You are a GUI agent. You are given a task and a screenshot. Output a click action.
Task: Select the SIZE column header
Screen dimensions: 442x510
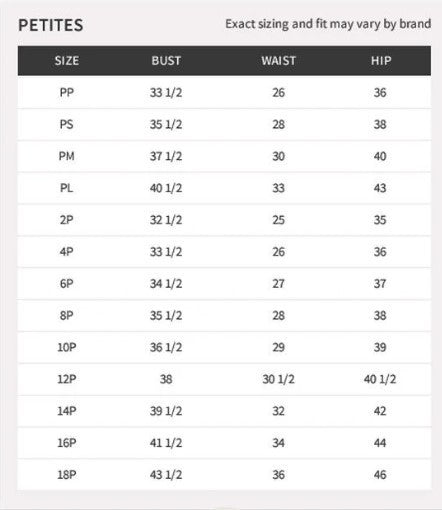tap(67, 61)
